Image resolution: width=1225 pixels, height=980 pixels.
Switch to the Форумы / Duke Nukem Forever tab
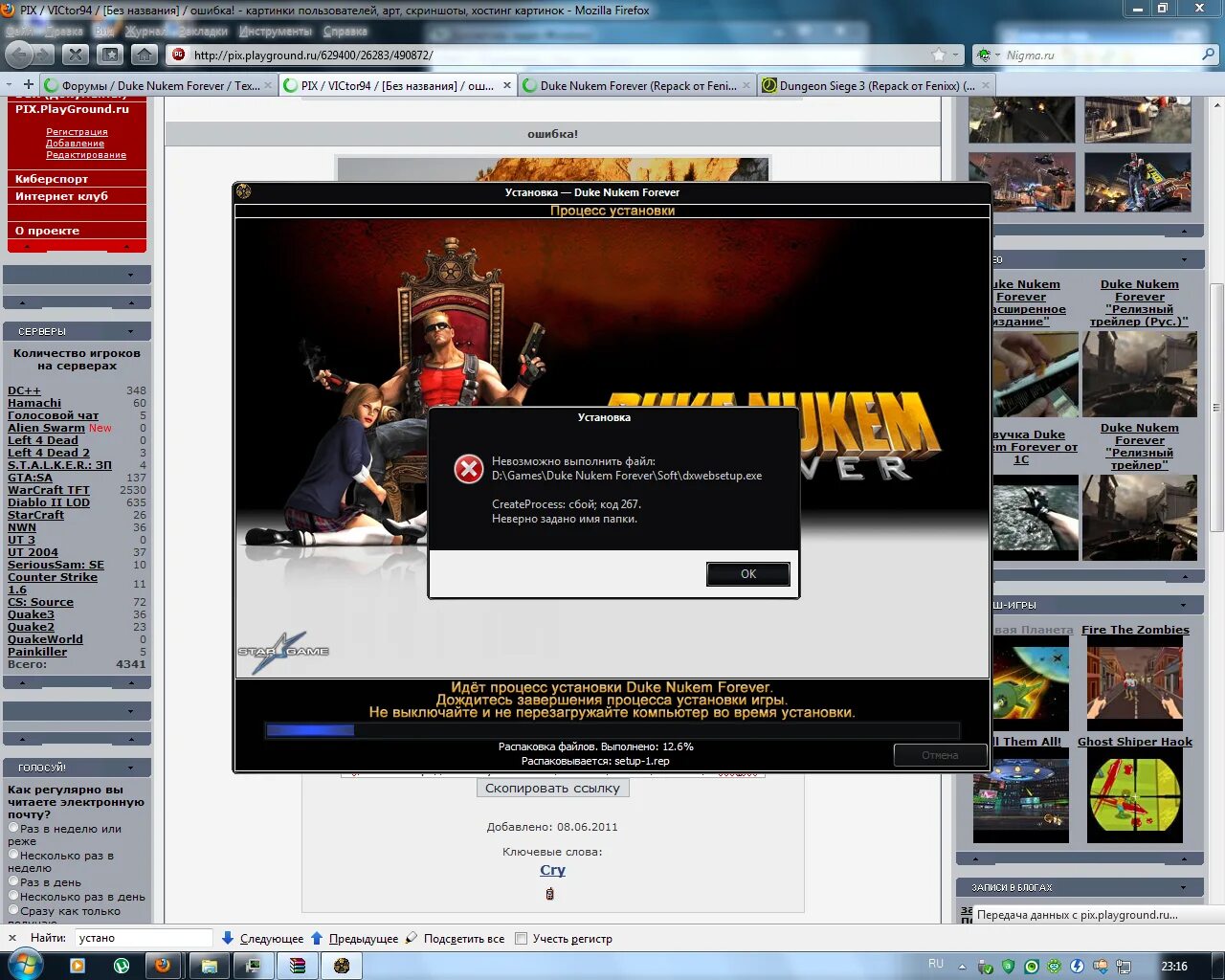160,85
